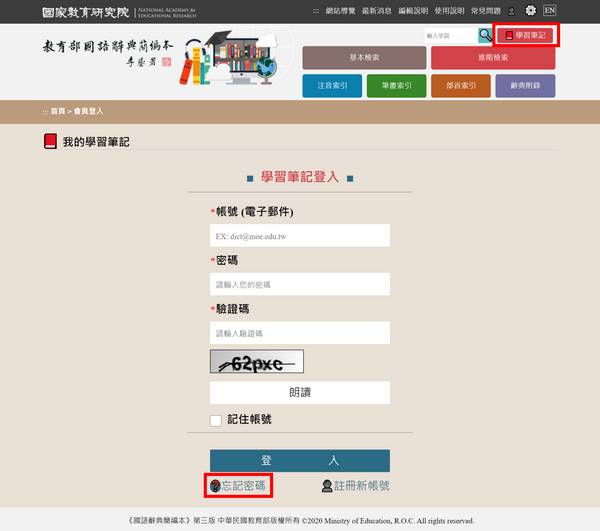Click the person icon beside 註冊新帳號

point(327,486)
